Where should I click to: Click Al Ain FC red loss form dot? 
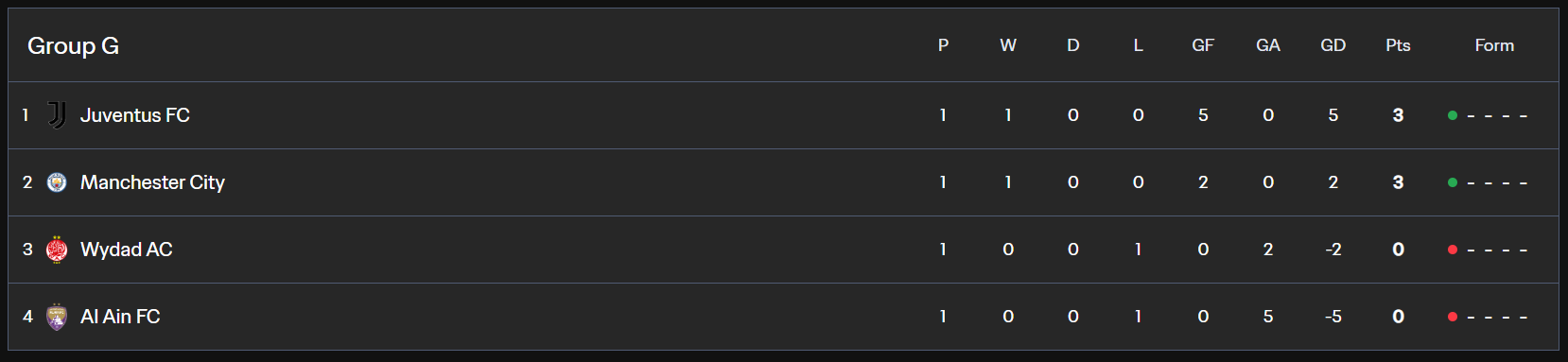tap(1453, 317)
